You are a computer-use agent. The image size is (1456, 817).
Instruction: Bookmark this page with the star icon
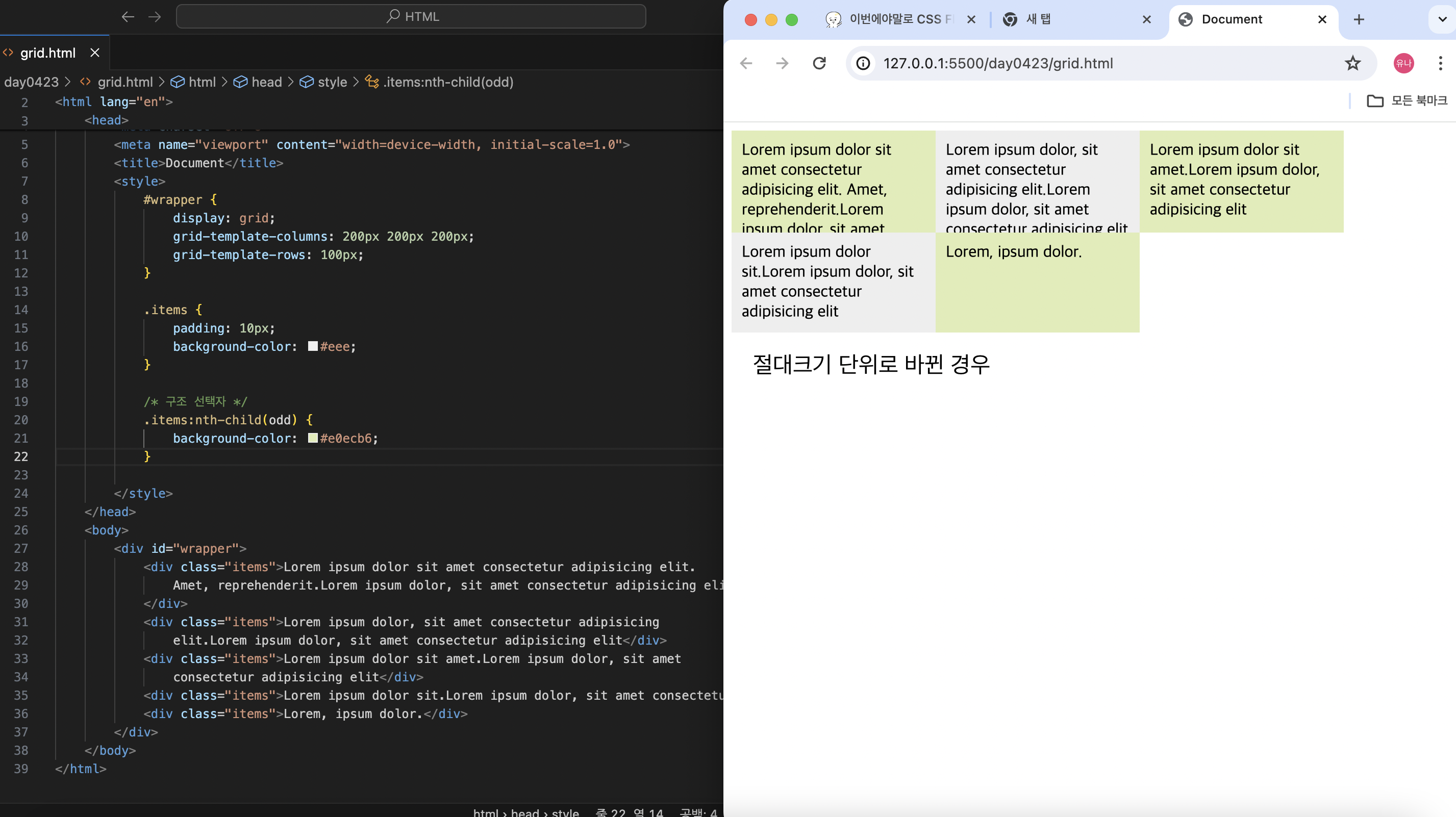[1352, 63]
